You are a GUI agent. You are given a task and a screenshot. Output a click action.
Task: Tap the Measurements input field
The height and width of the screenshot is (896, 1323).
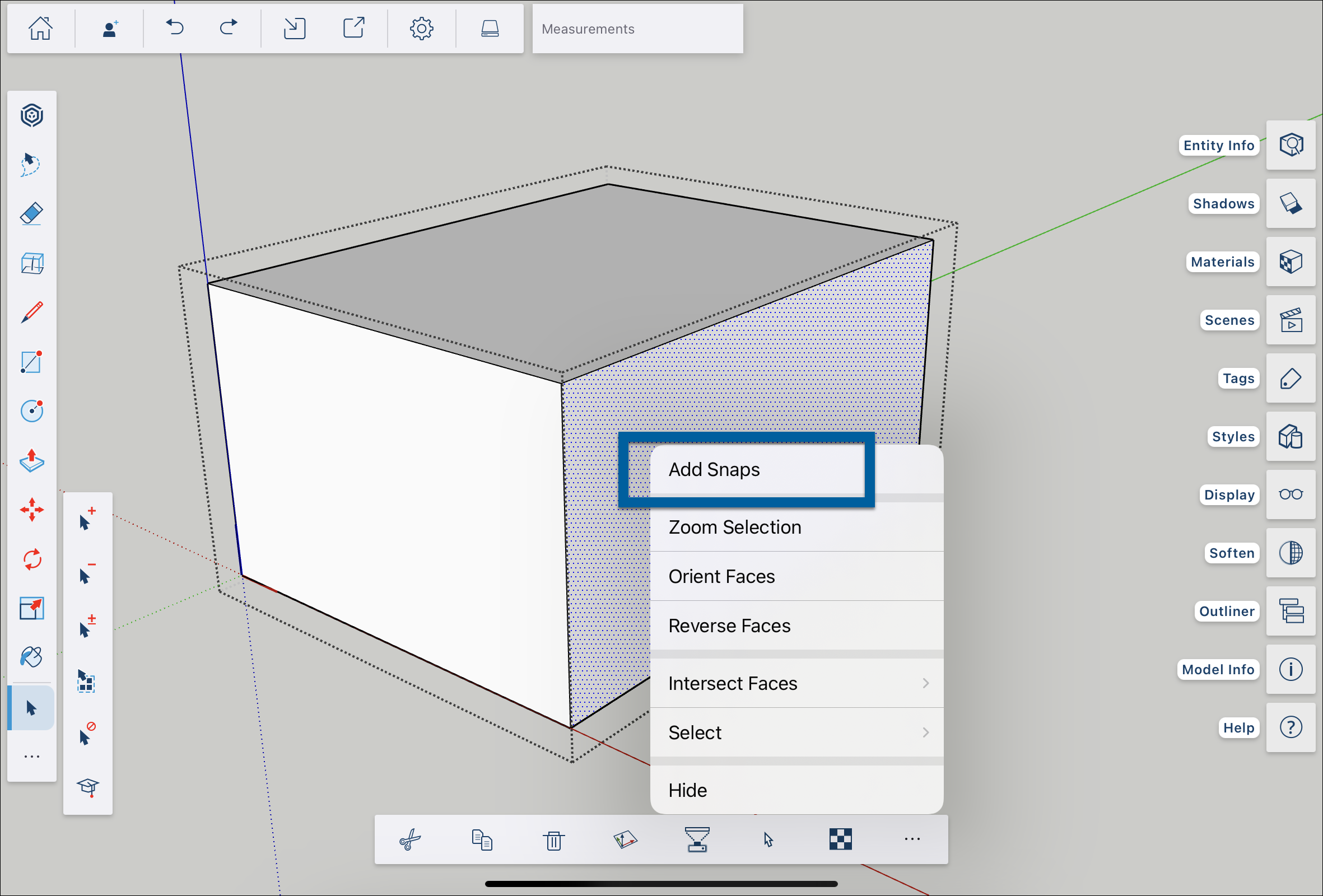tap(637, 29)
